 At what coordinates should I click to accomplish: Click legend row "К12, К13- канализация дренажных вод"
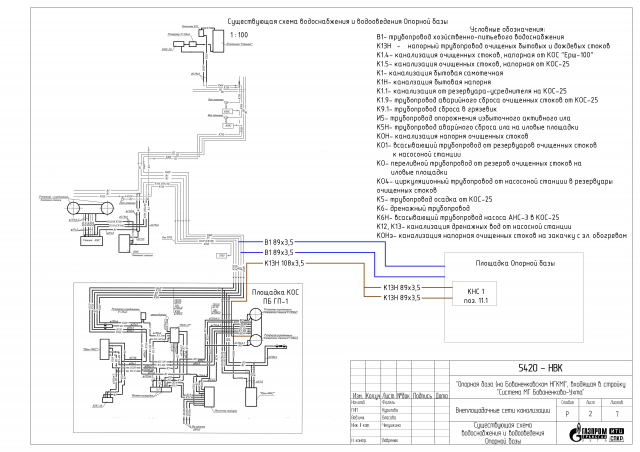pyautogui.click(x=474, y=226)
